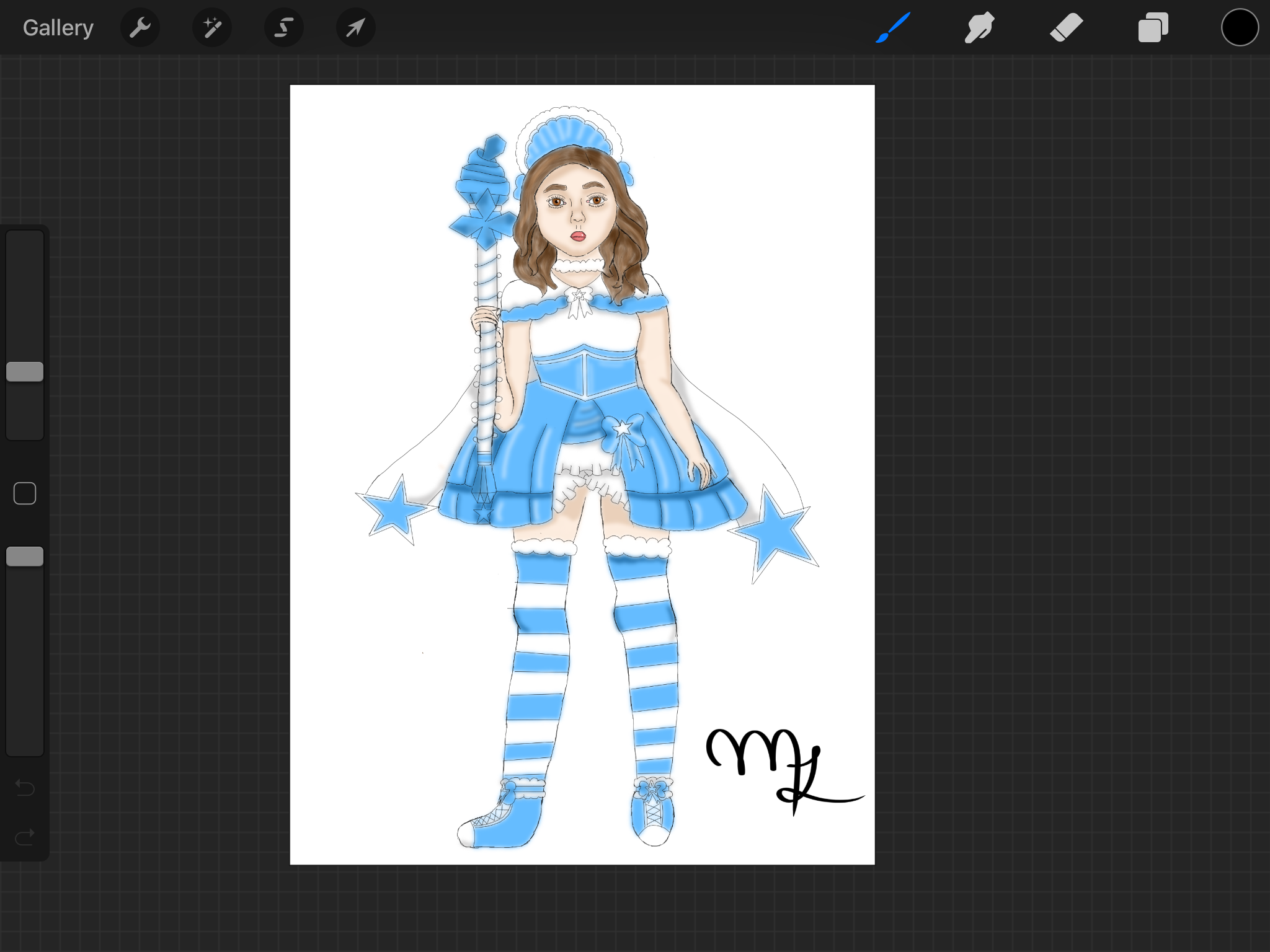The image size is (1270, 952).
Task: Click the brush size slider handle
Action: click(x=25, y=372)
